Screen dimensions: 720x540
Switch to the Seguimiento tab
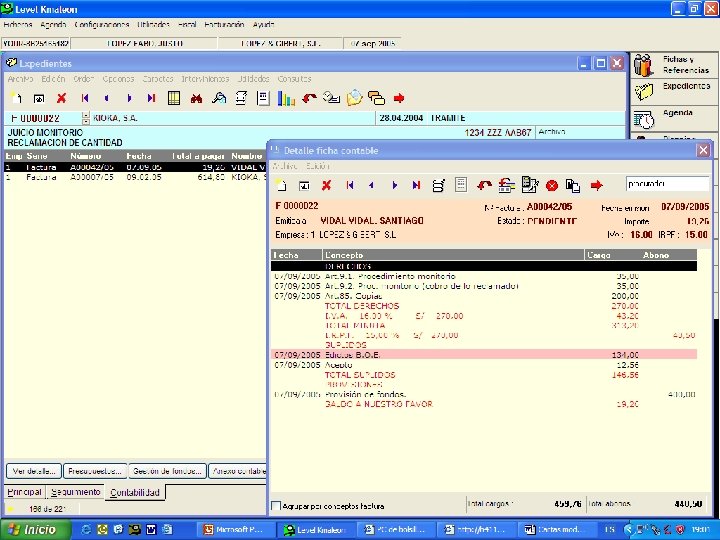[76, 492]
